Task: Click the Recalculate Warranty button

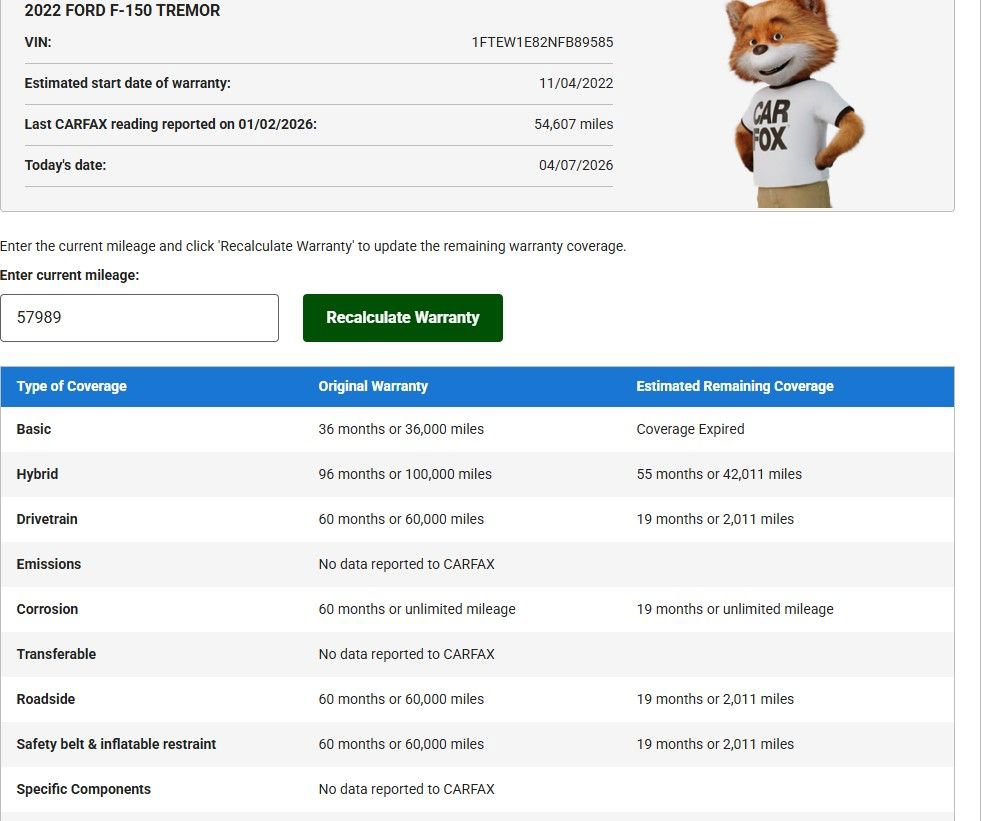Action: (402, 318)
